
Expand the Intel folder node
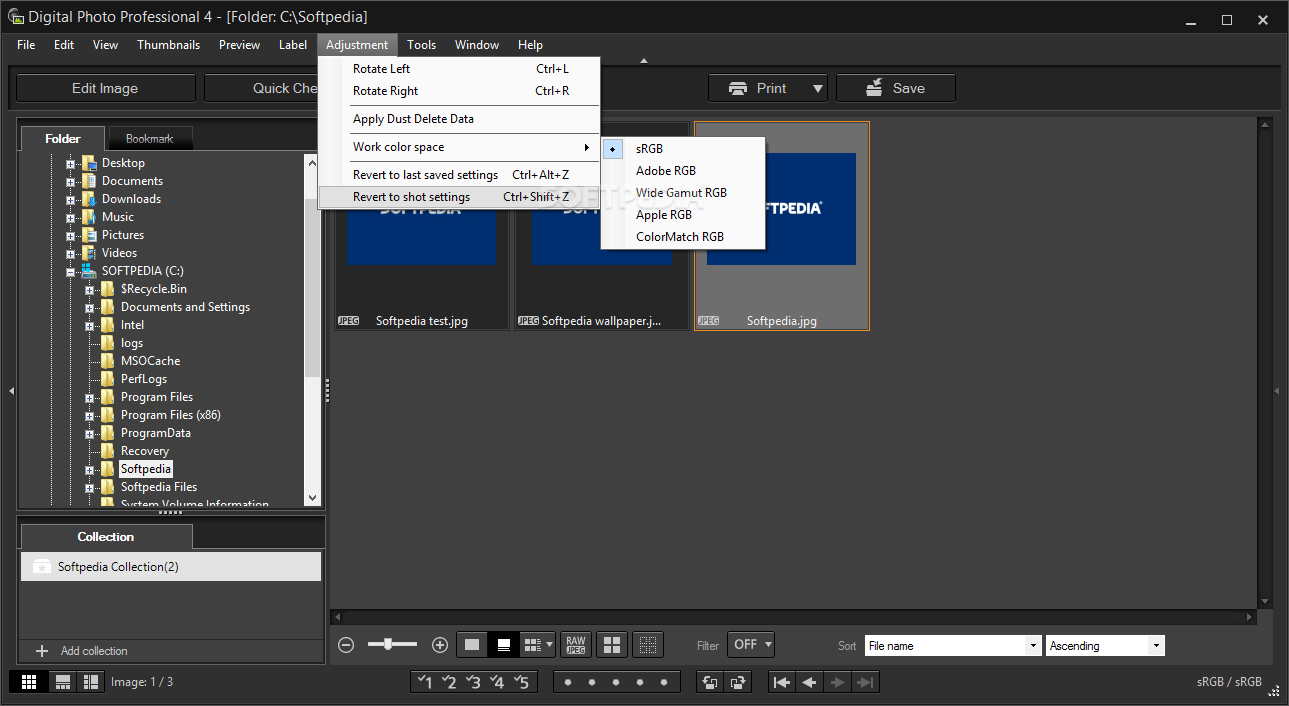[89, 326]
